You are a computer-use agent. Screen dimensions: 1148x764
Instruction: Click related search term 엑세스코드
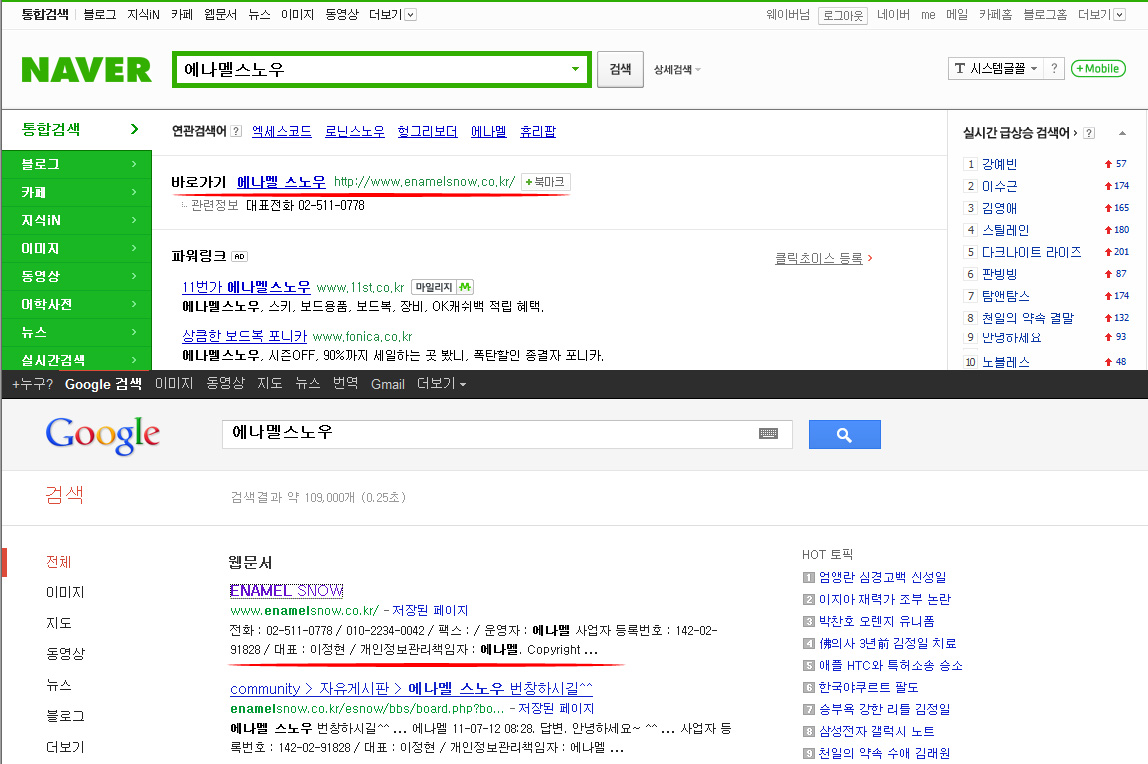281,131
